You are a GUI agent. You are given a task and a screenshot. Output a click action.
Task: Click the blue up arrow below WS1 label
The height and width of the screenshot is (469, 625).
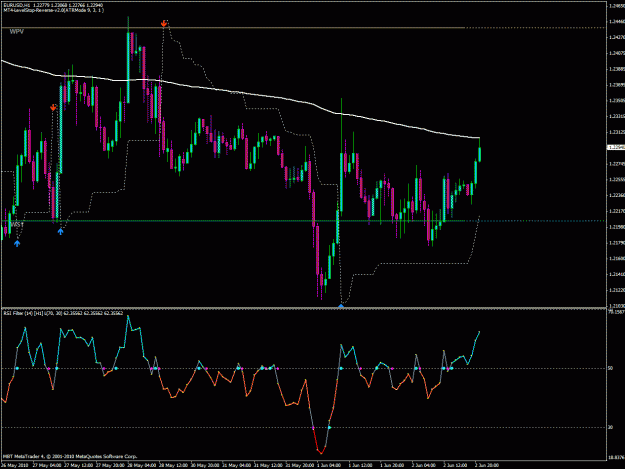[x=17, y=243]
